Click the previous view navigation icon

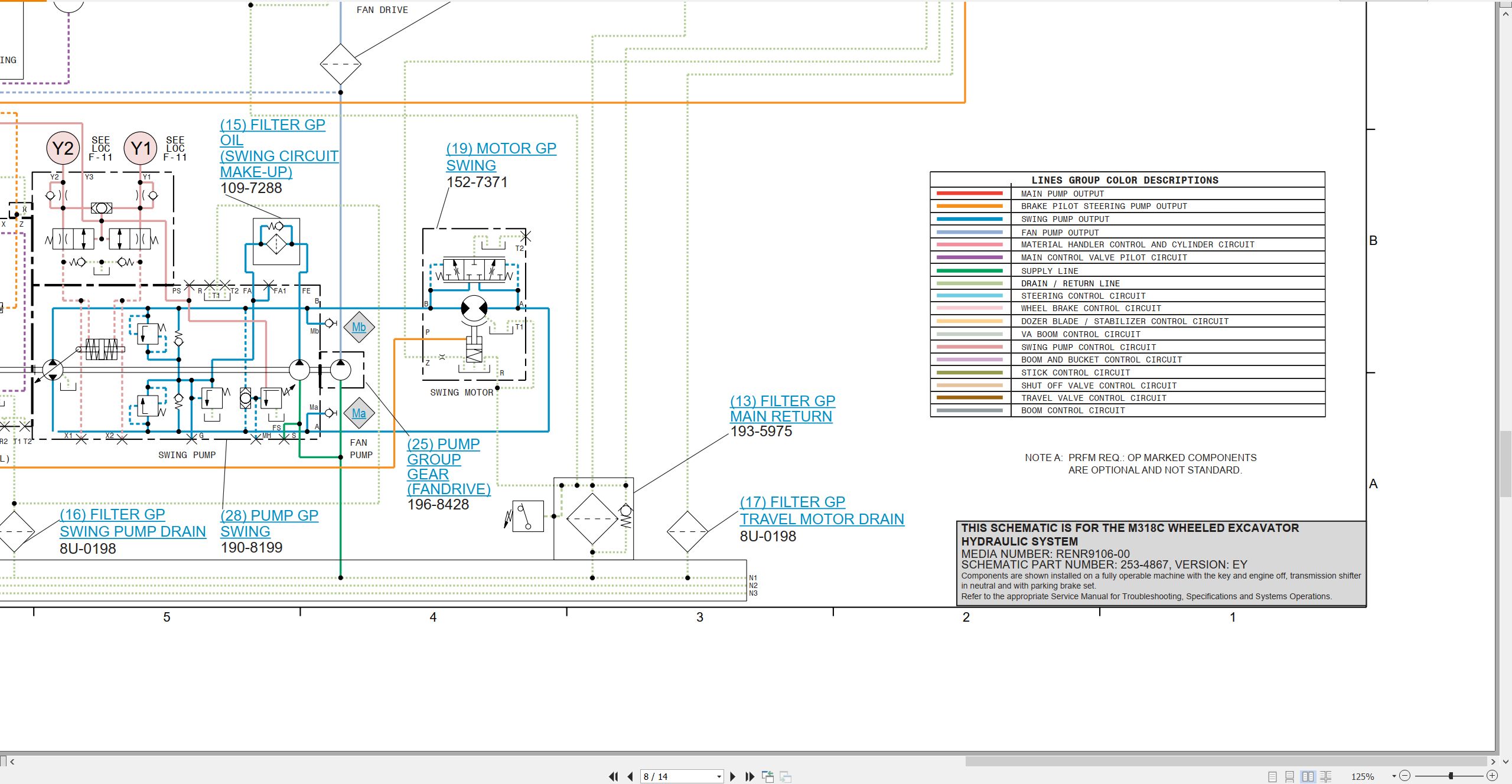click(768, 776)
